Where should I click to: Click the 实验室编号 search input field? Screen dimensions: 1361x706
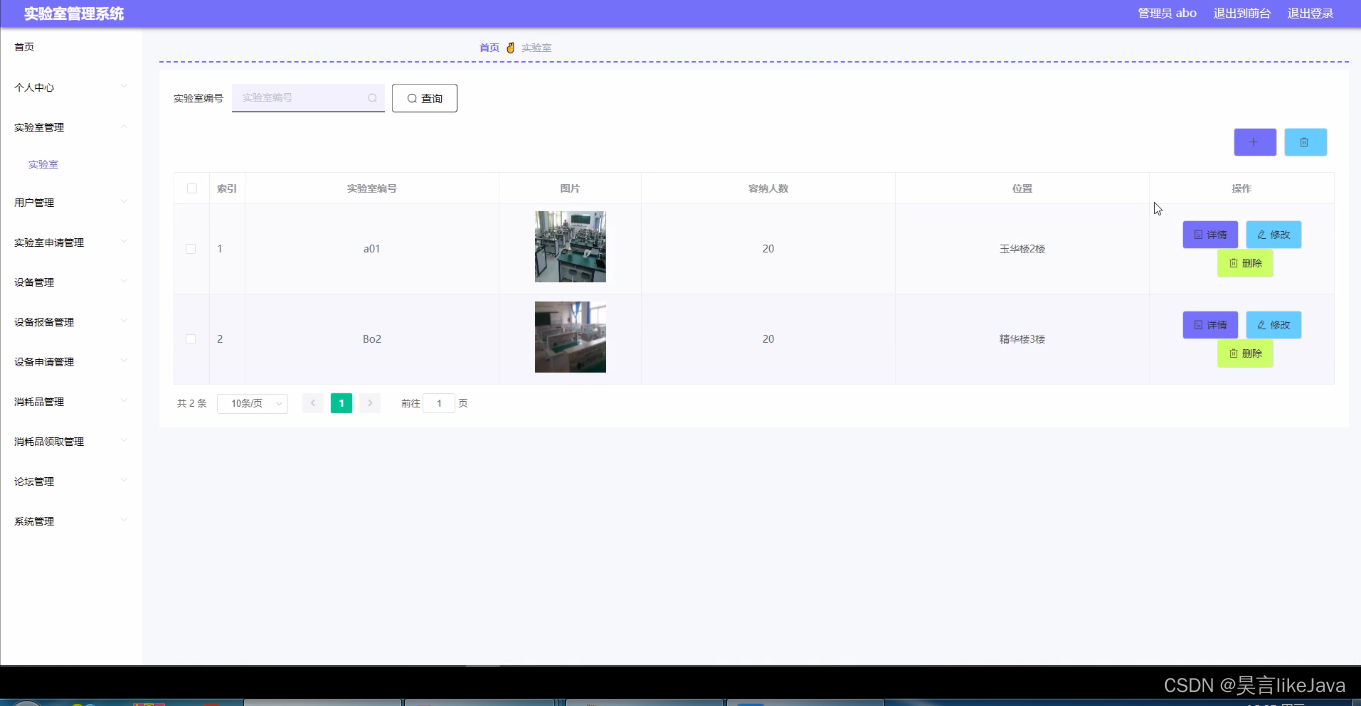click(x=308, y=98)
